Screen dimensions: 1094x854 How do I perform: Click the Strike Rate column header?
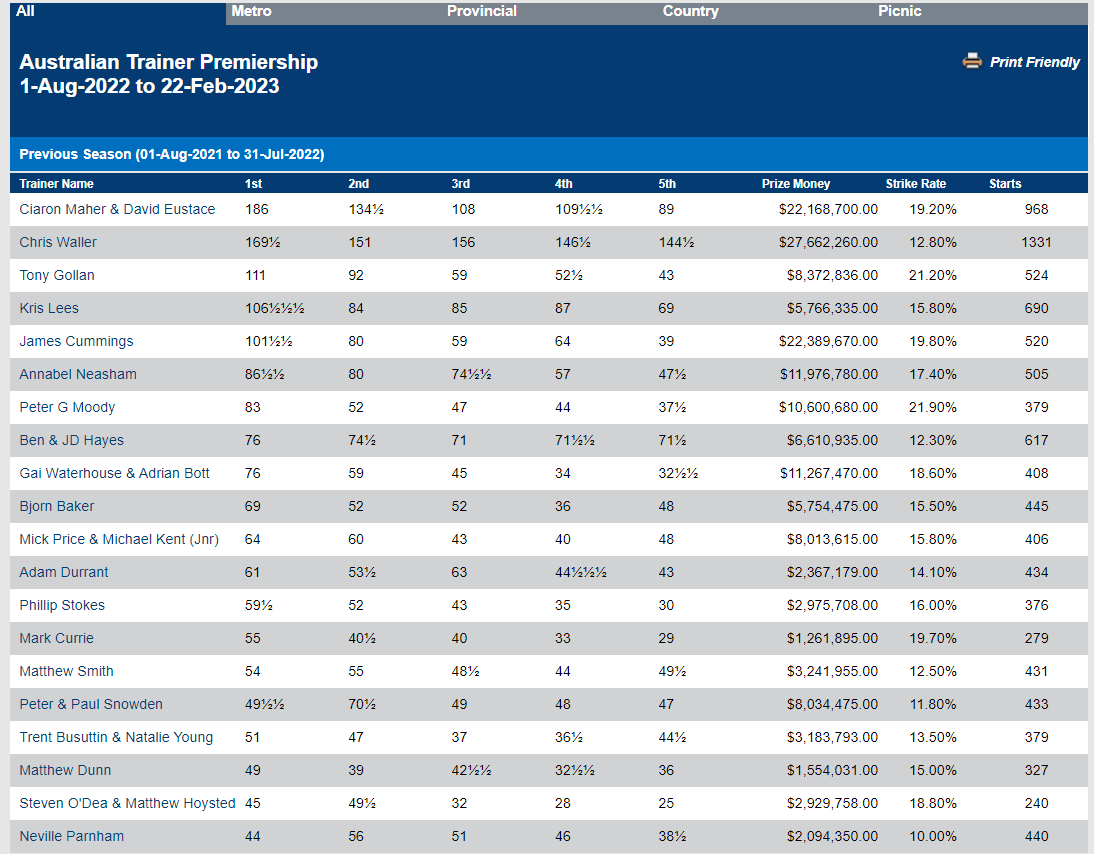[915, 184]
